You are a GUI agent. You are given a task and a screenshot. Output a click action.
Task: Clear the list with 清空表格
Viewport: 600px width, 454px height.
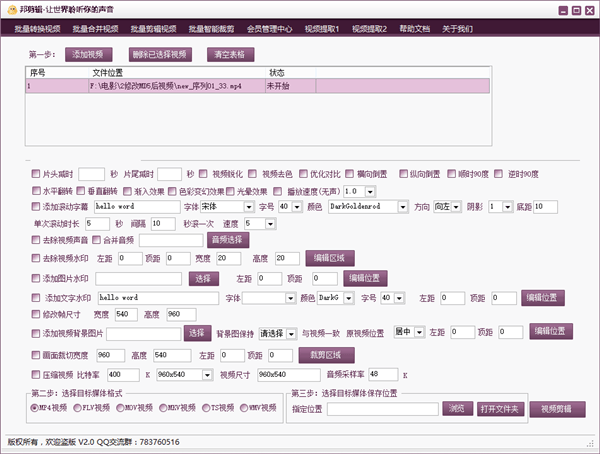click(230, 54)
